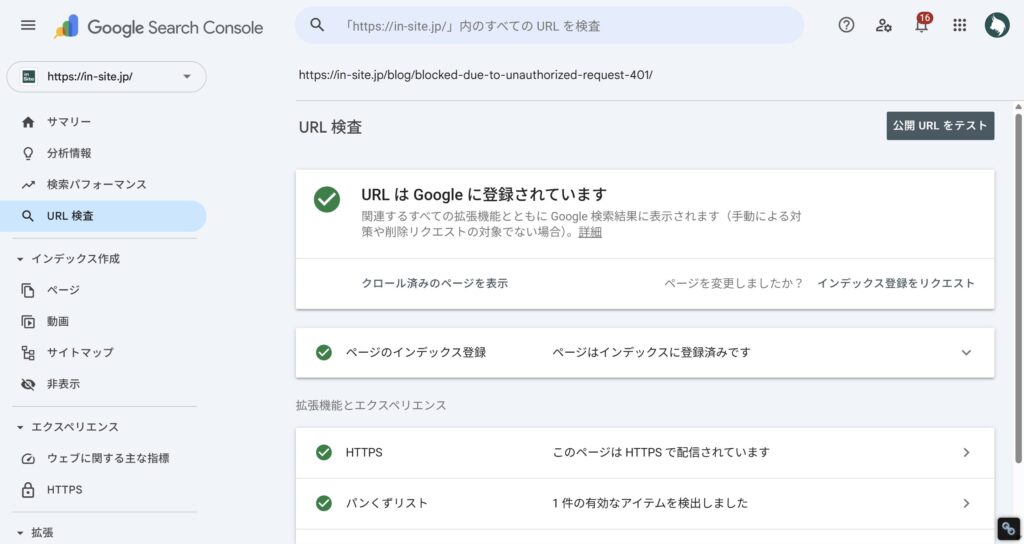Screen dimensions: 1024x544
Task: Click the green check in パンくずリスト row
Action: tap(324, 504)
